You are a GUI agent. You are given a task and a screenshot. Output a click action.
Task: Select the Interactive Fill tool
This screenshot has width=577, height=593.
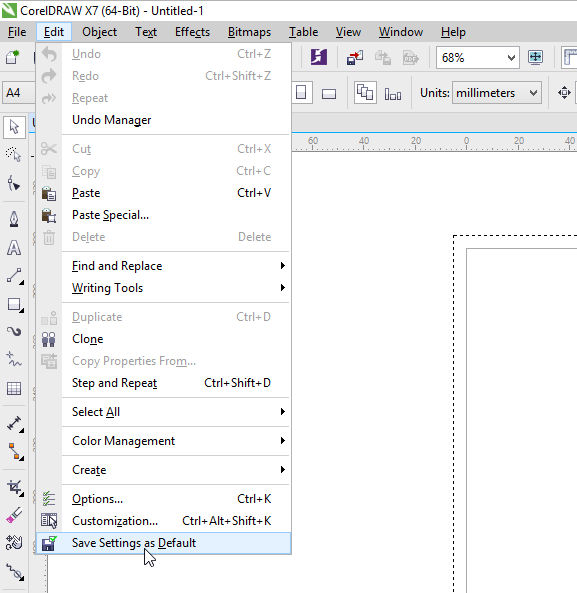(x=14, y=543)
